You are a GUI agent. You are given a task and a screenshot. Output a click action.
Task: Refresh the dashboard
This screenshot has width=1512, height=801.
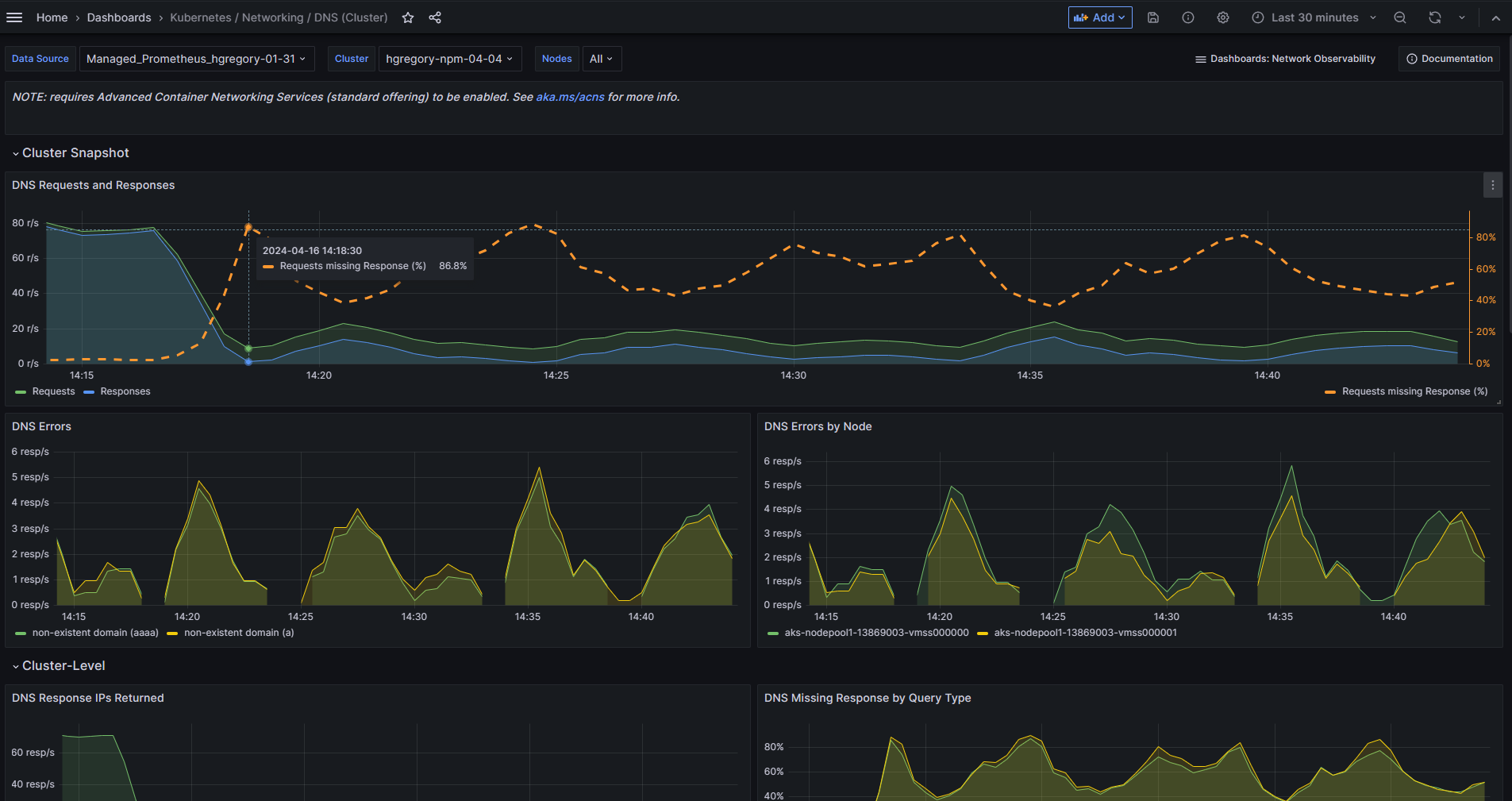(x=1435, y=17)
